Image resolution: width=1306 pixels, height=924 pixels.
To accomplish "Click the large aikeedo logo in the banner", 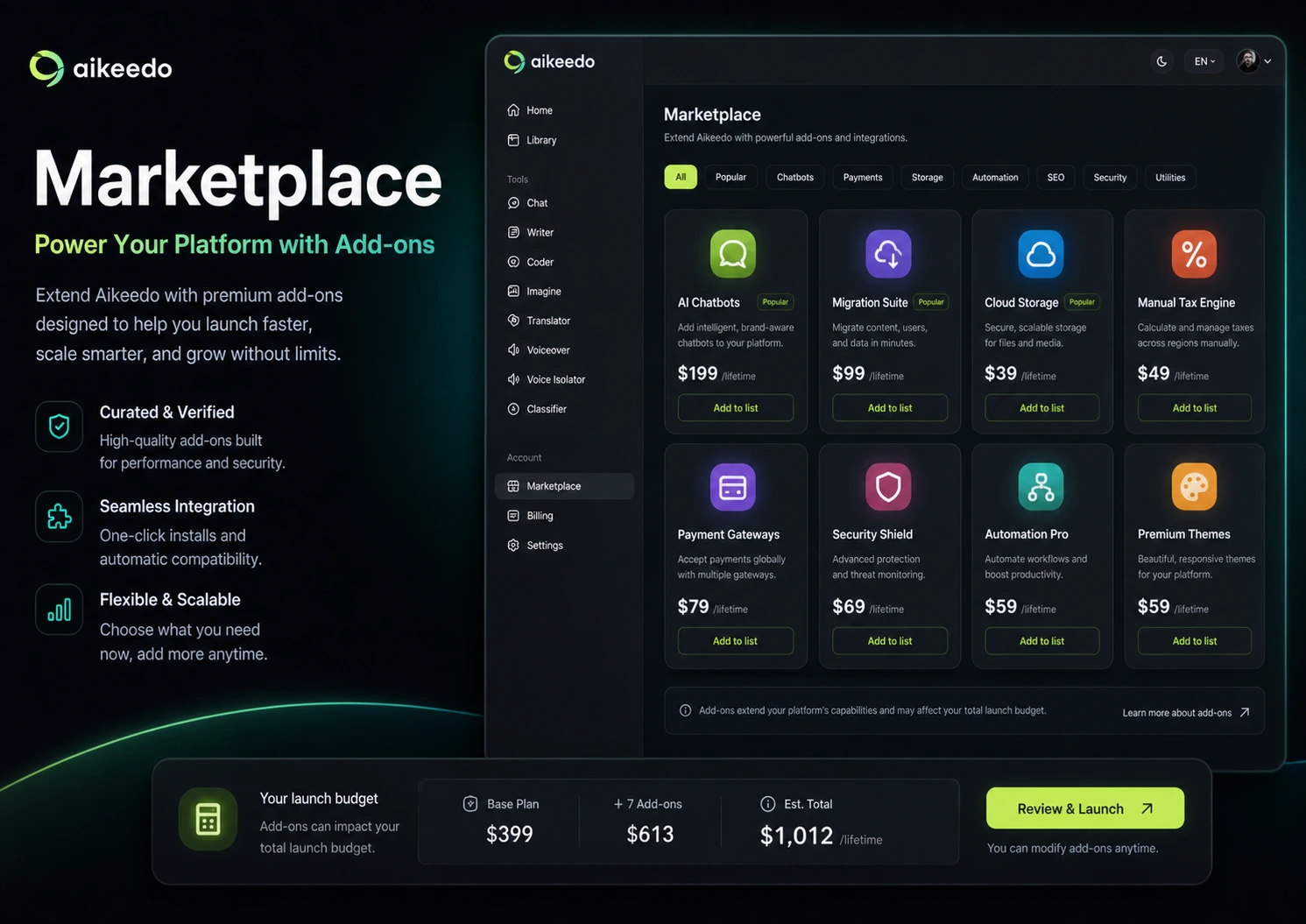I will pos(101,68).
